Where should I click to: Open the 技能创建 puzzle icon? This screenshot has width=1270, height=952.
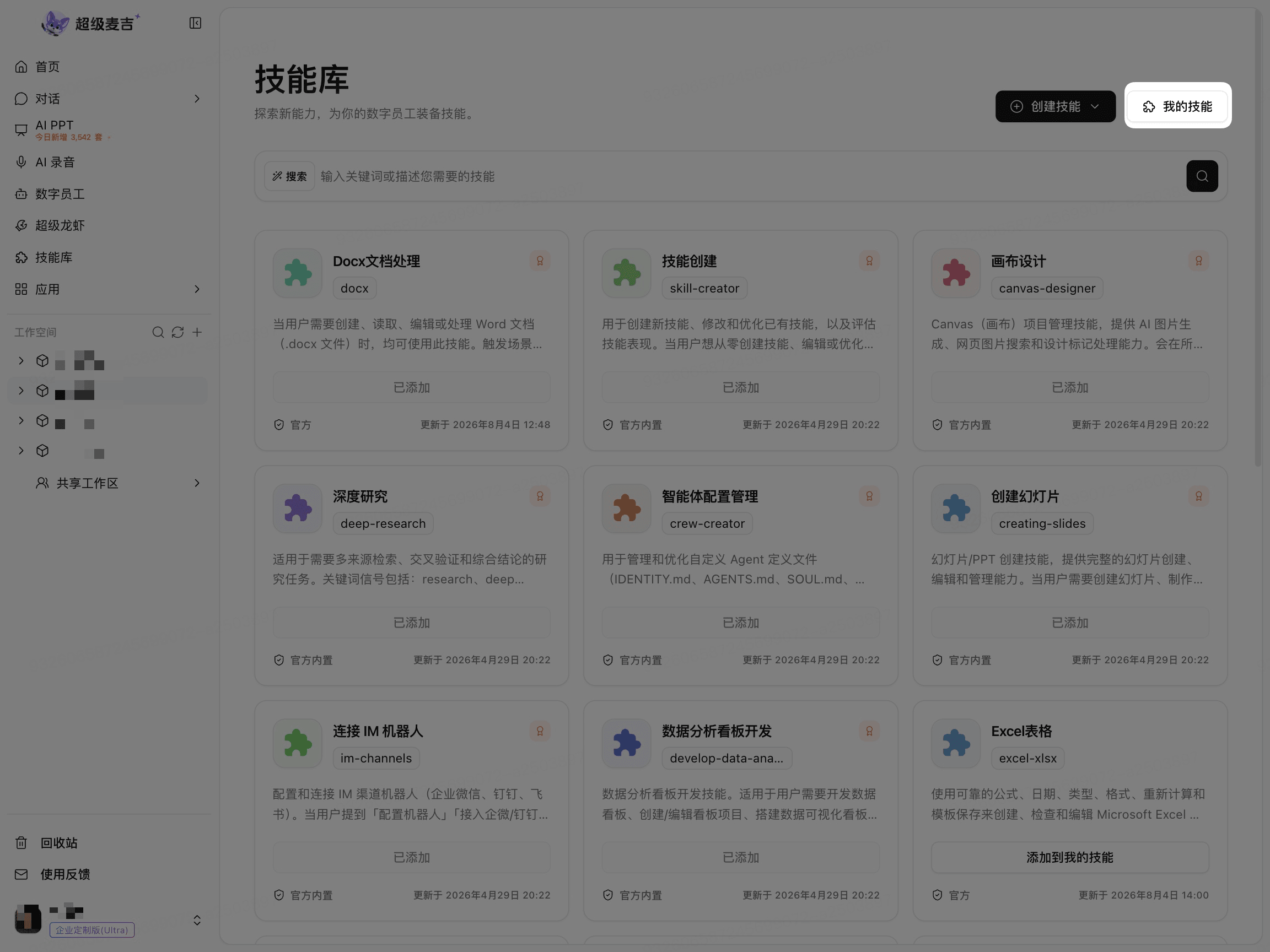(x=626, y=273)
